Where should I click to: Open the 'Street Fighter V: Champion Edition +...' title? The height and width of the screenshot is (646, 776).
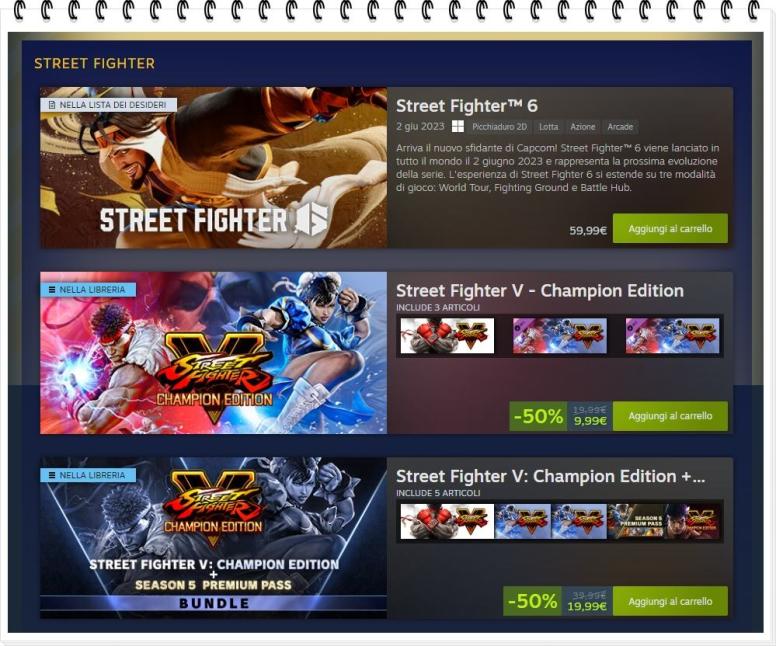coord(550,476)
